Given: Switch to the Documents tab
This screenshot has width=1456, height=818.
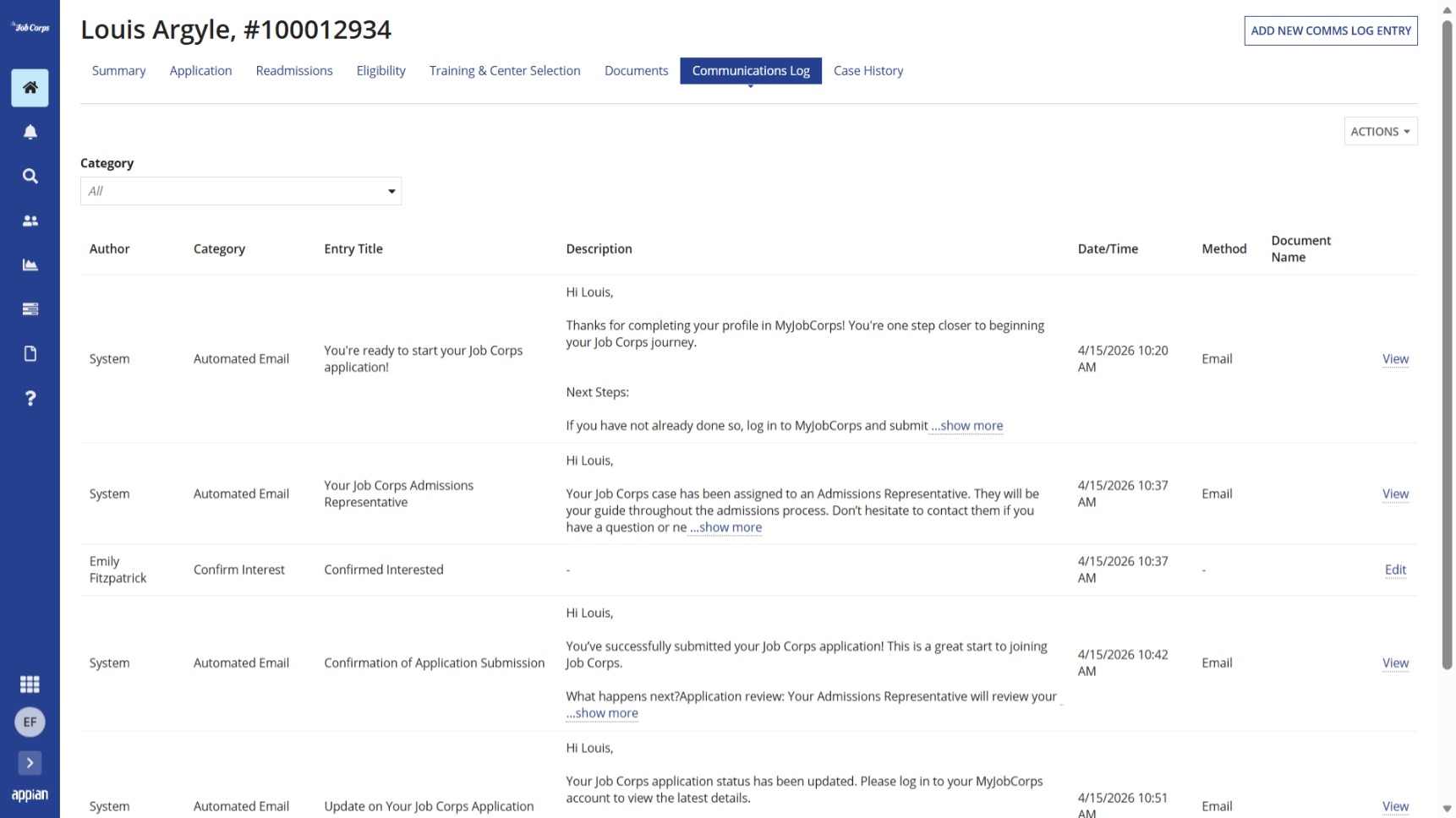Looking at the screenshot, I should (x=636, y=71).
